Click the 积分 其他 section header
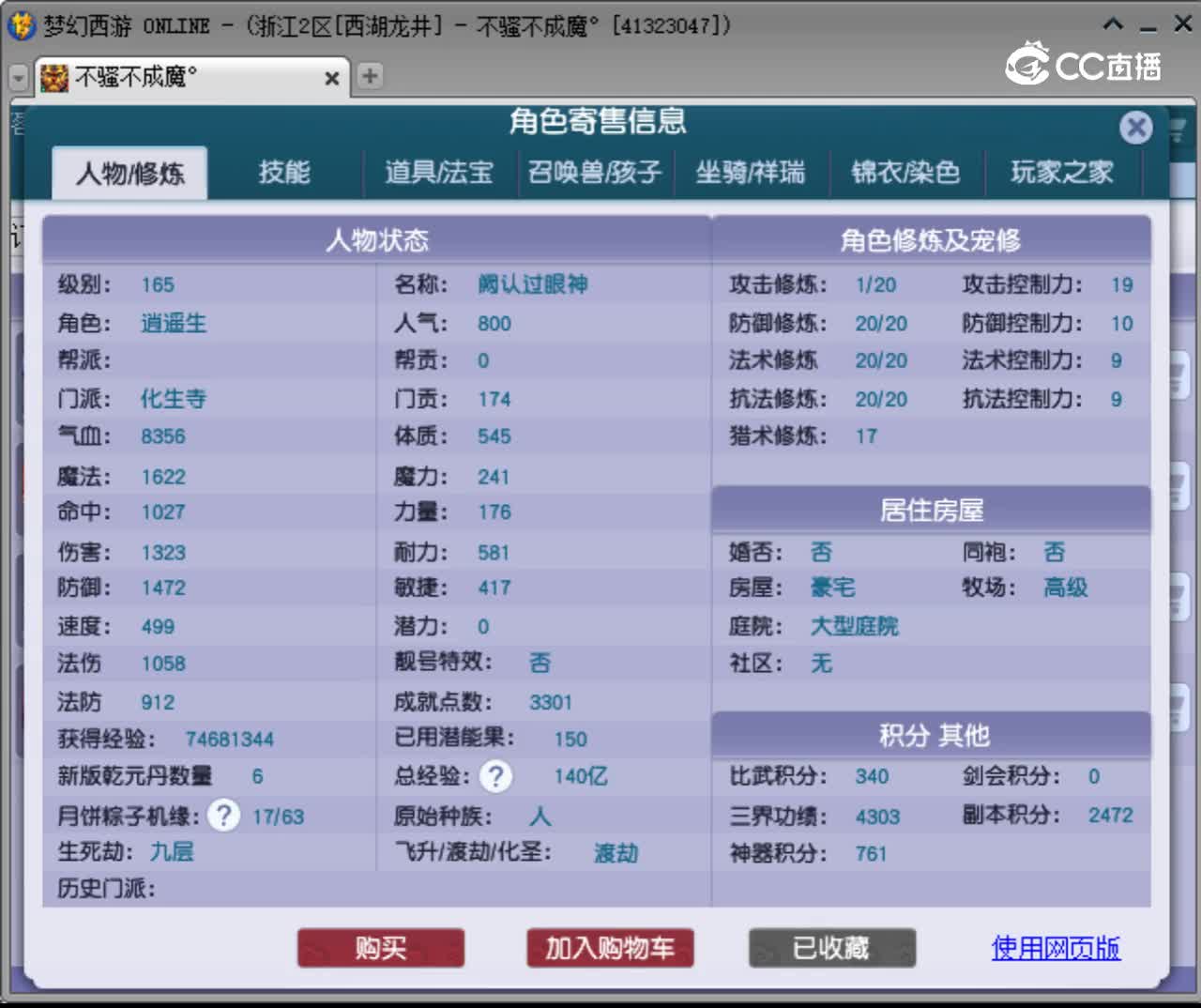This screenshot has height=1008, width=1201. tap(931, 735)
